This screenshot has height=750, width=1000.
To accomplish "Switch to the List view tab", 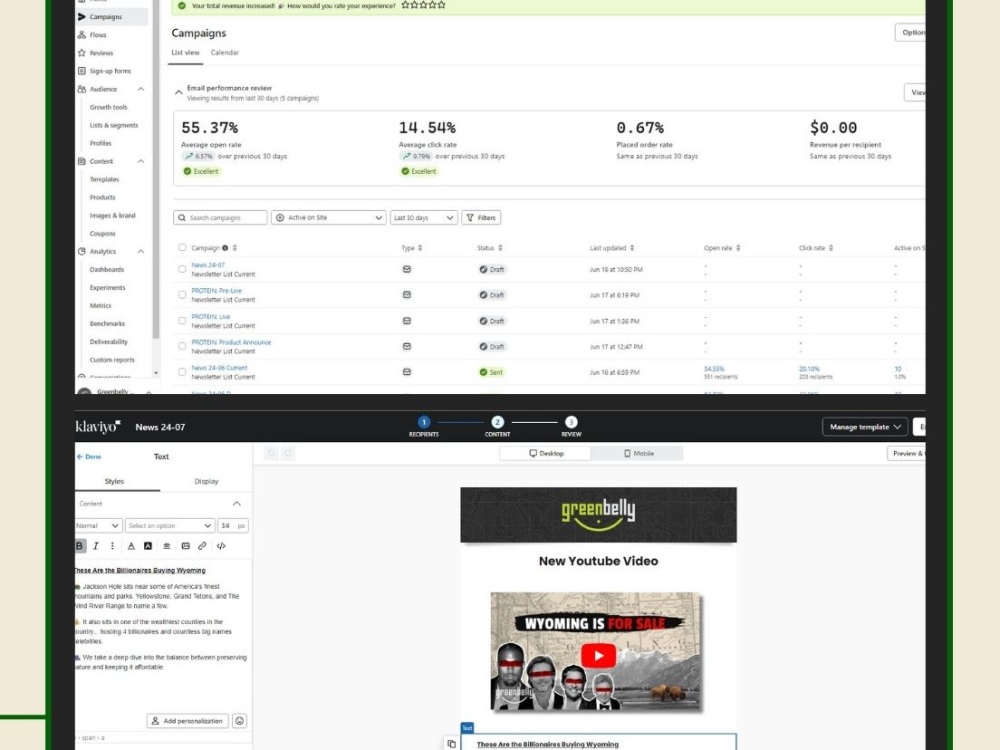I will point(186,52).
